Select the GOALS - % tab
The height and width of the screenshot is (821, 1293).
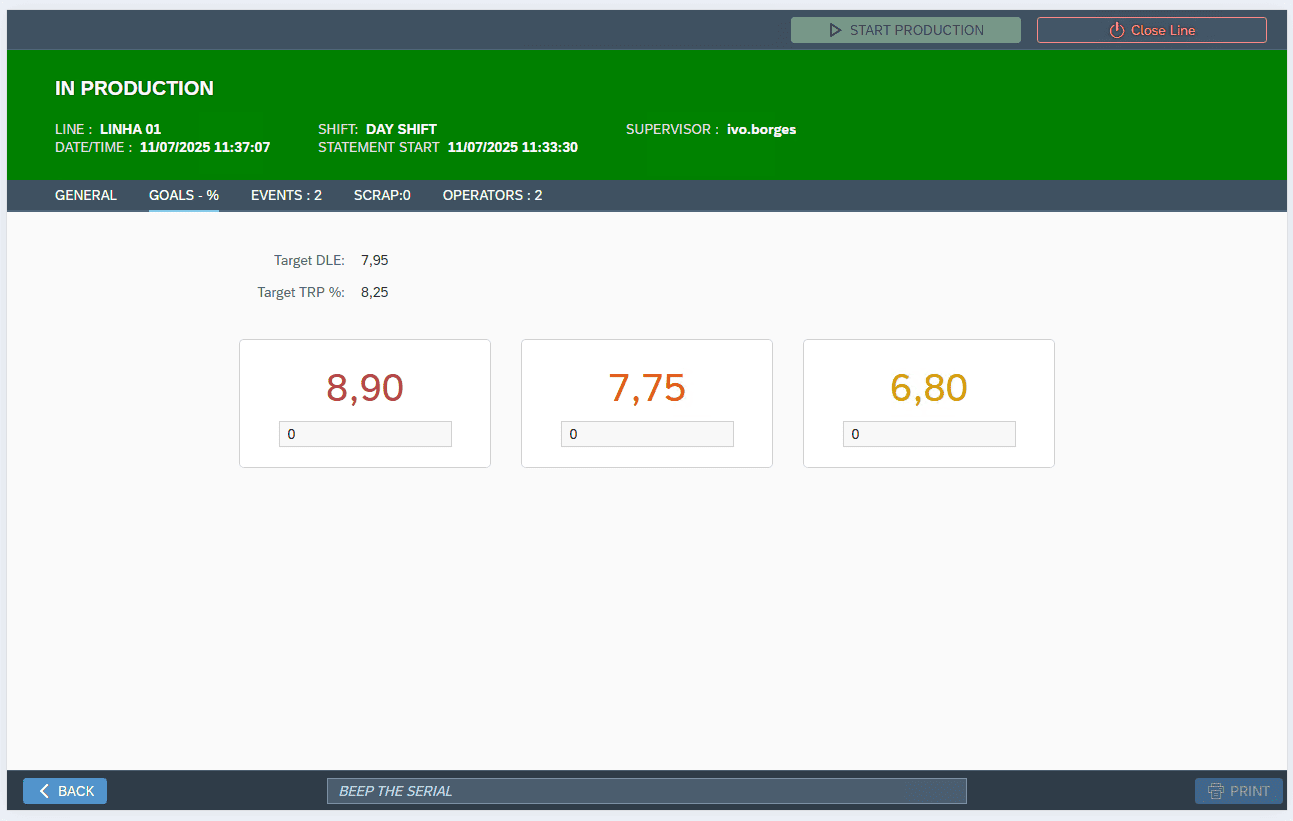pyautogui.click(x=184, y=195)
